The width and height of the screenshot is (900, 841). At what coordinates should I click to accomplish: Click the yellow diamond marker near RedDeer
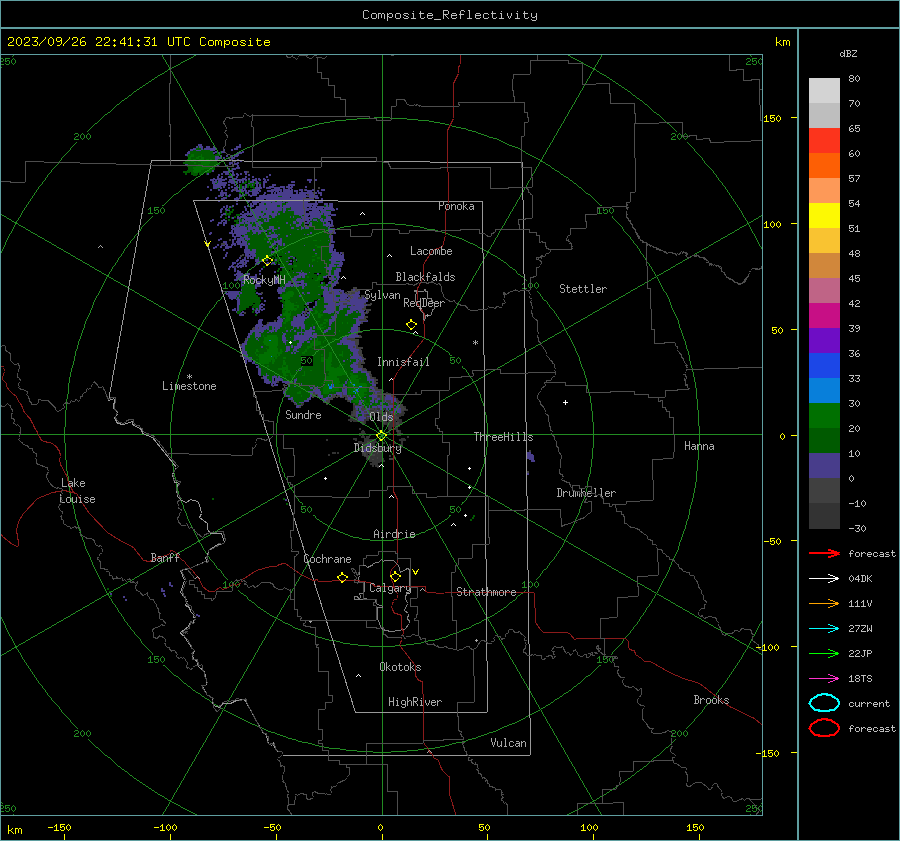pos(412,325)
